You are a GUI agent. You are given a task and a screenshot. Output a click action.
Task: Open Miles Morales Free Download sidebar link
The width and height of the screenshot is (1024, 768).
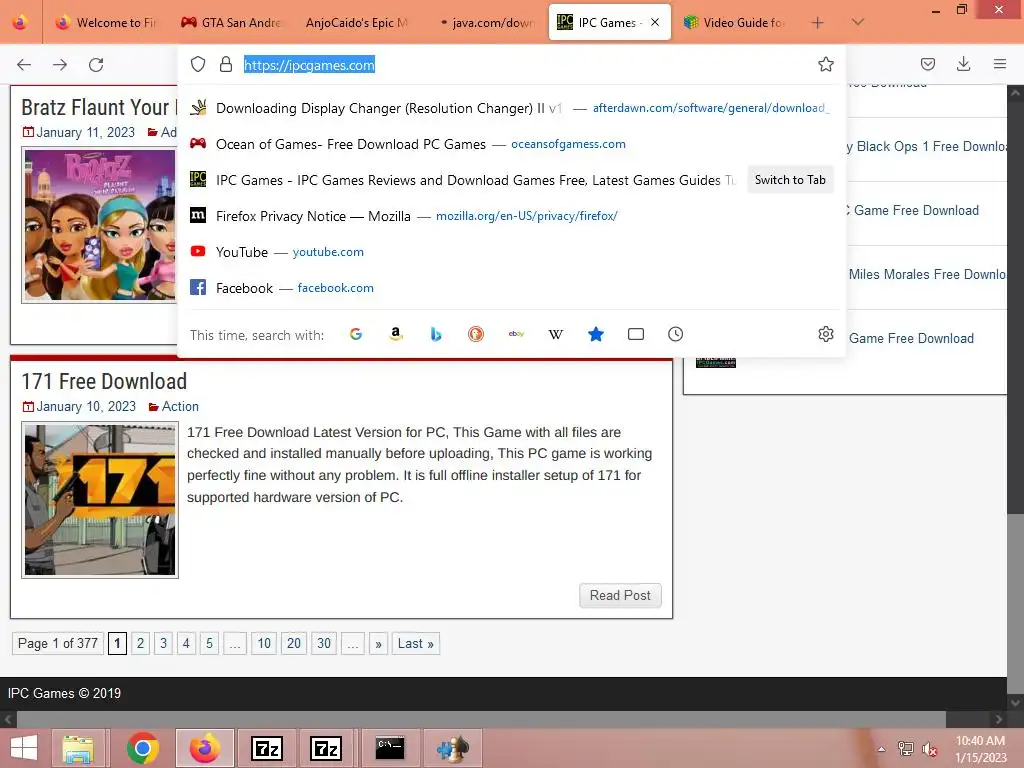[x=927, y=274]
